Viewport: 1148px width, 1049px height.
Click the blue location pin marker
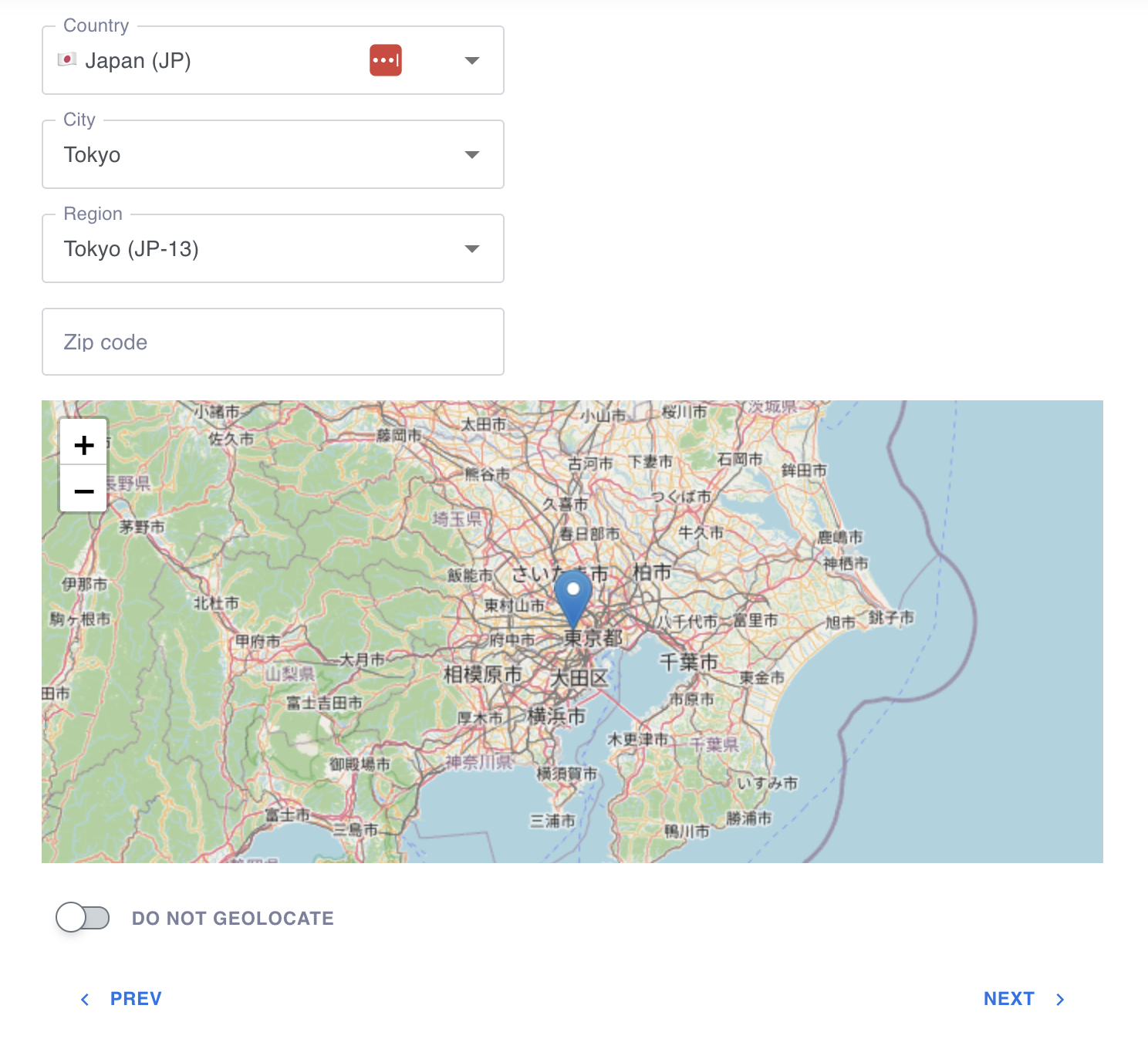click(x=573, y=599)
